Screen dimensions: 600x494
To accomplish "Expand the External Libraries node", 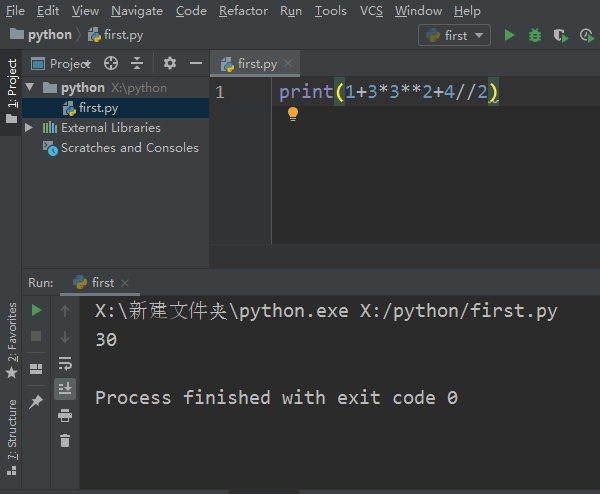I will coord(29,128).
